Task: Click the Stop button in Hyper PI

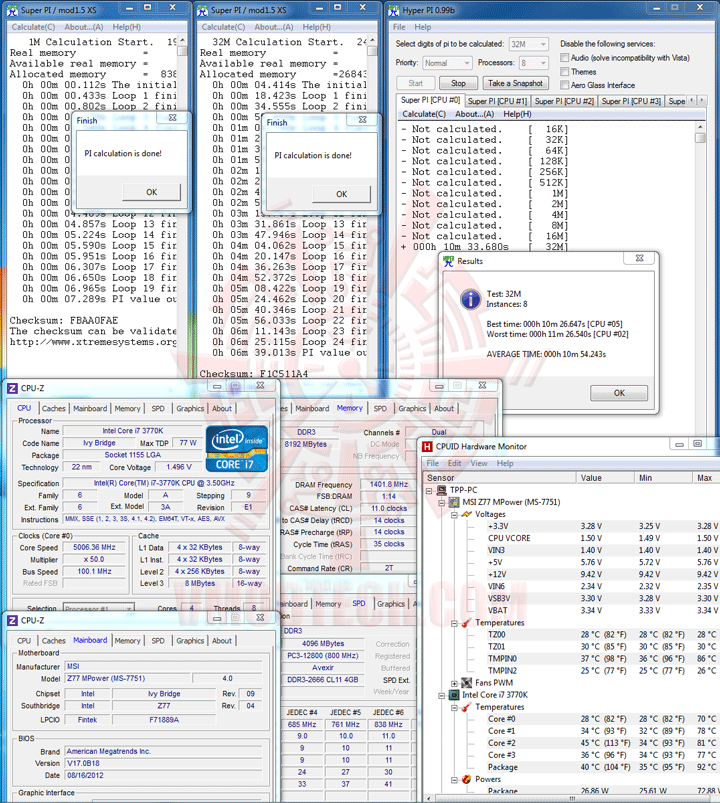Action: [458, 83]
